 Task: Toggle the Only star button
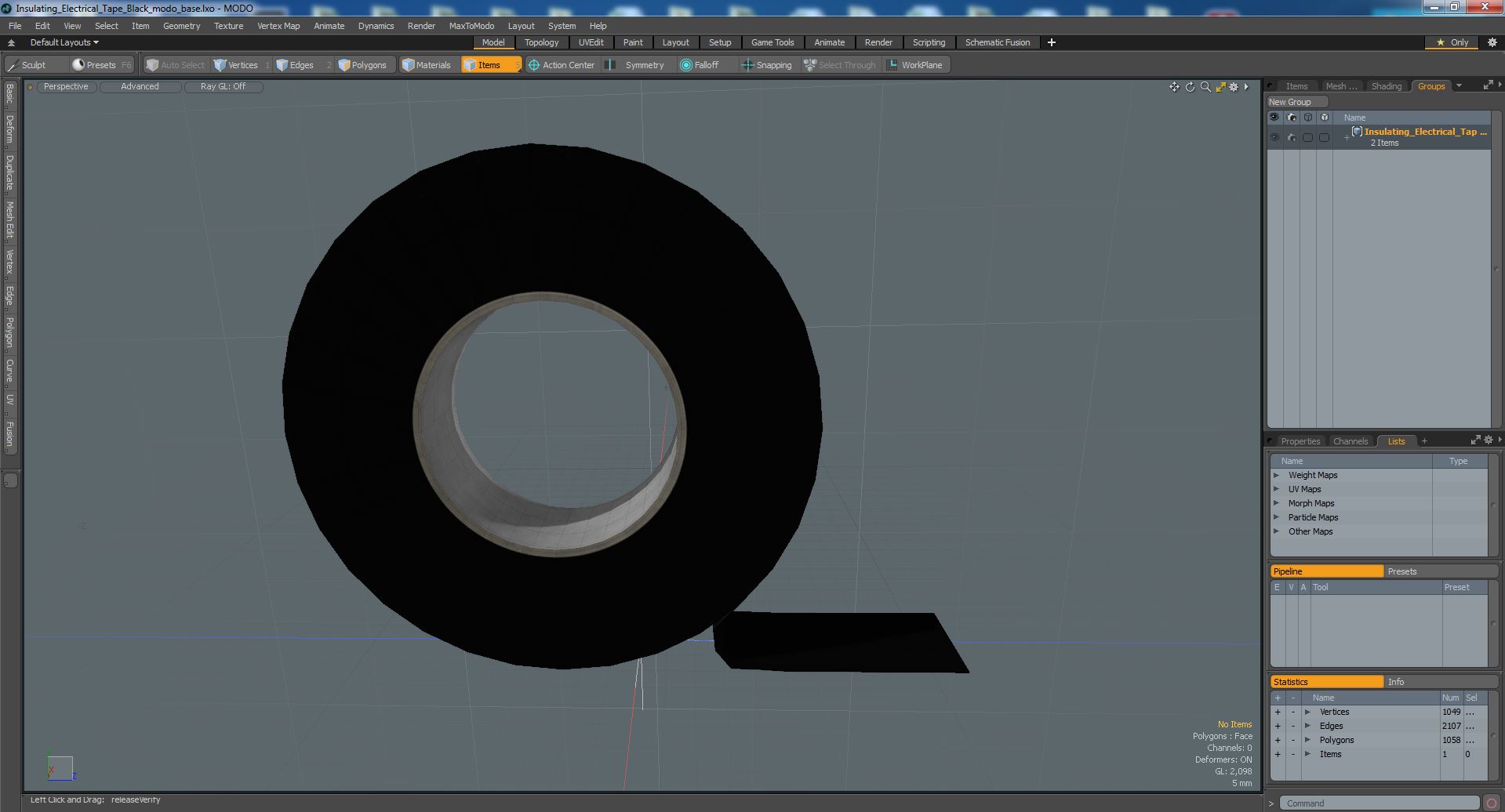point(1452,42)
